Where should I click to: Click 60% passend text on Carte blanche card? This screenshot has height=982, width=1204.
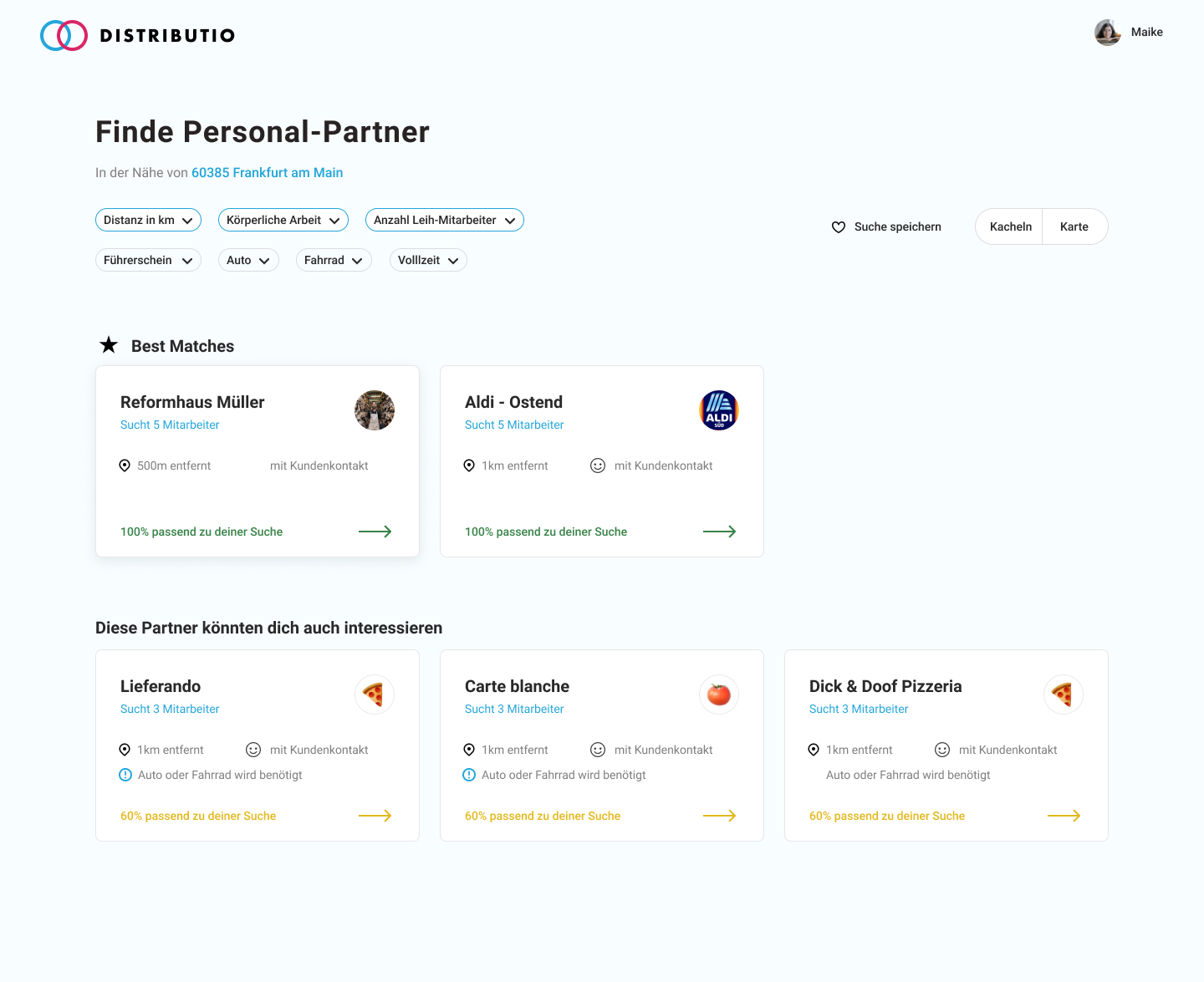pos(543,816)
